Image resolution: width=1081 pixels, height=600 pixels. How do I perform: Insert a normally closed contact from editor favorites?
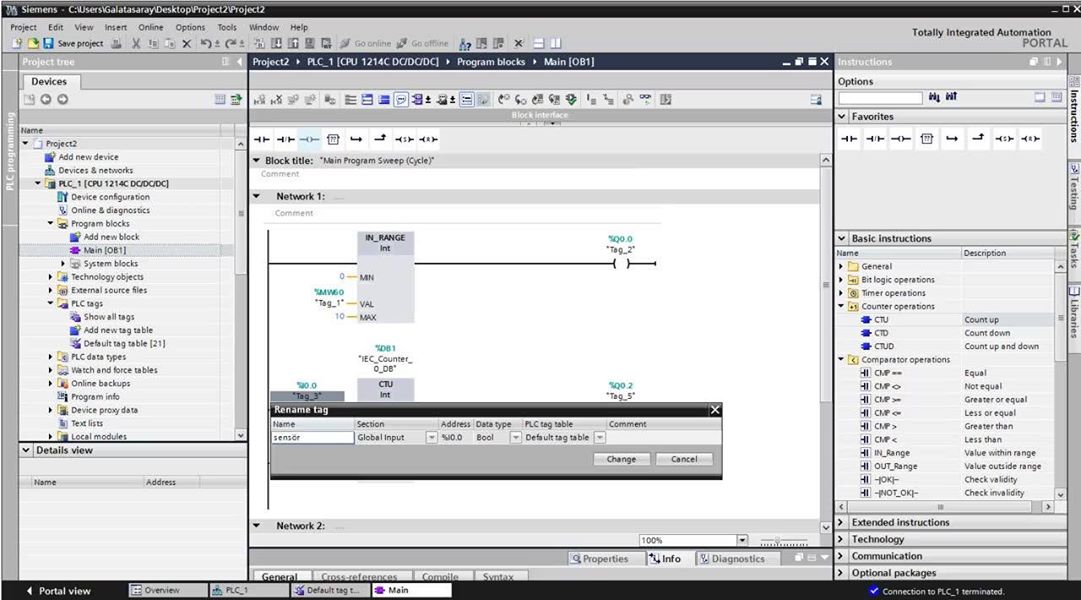pos(285,139)
